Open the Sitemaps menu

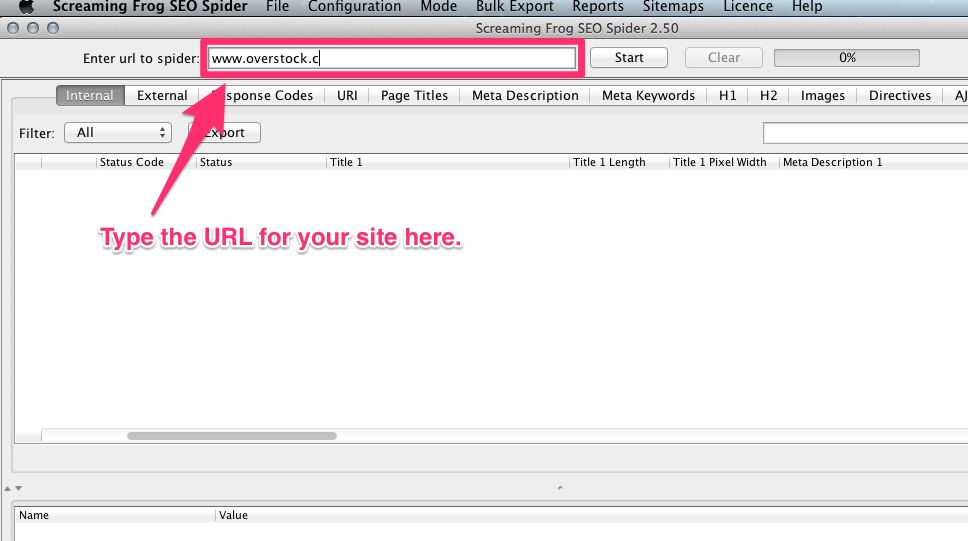tap(673, 6)
